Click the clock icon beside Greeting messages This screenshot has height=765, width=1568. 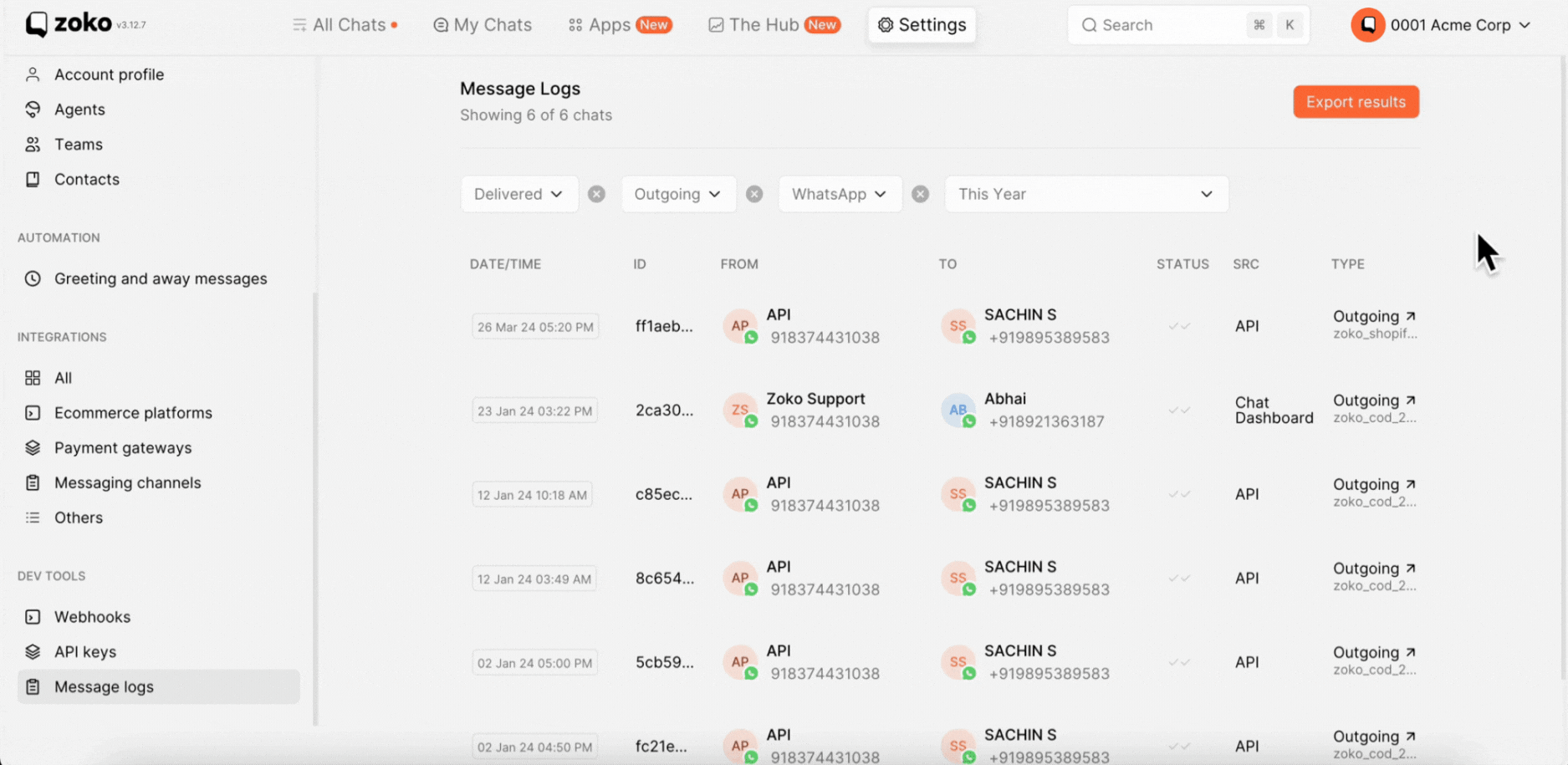[x=33, y=278]
